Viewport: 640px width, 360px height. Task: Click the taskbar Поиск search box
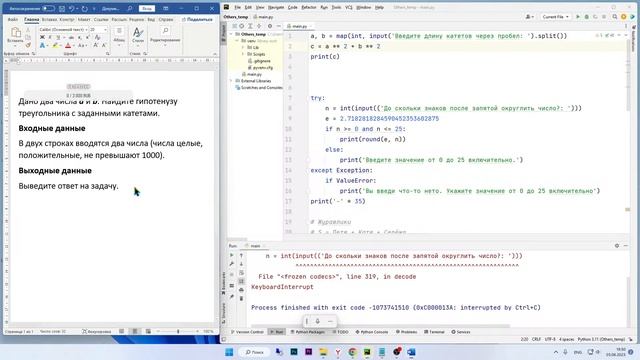pyautogui.click(x=254, y=352)
